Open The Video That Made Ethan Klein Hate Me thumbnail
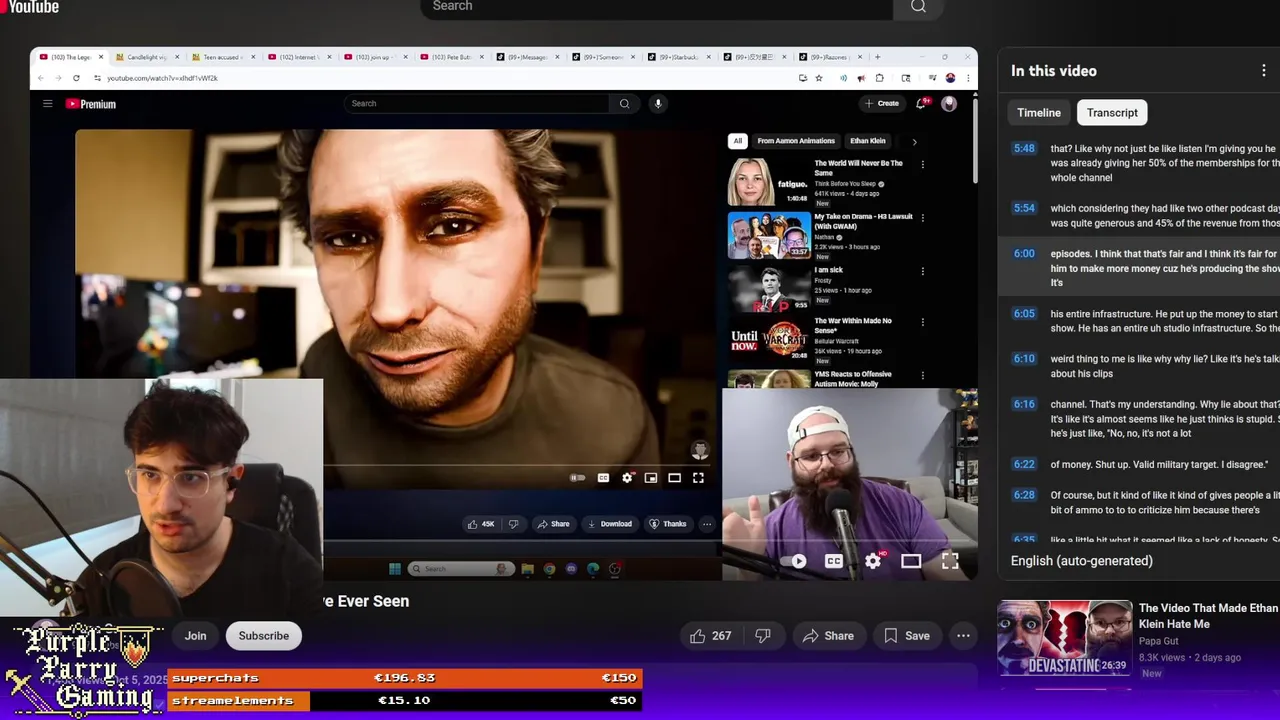Image resolution: width=1280 pixels, height=720 pixels. (1064, 638)
